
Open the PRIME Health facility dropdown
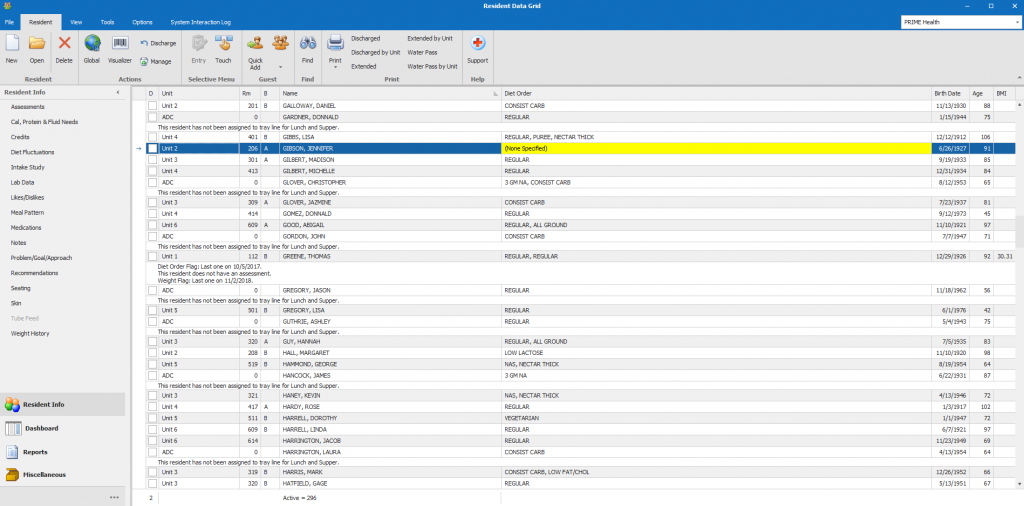[x=1017, y=21]
